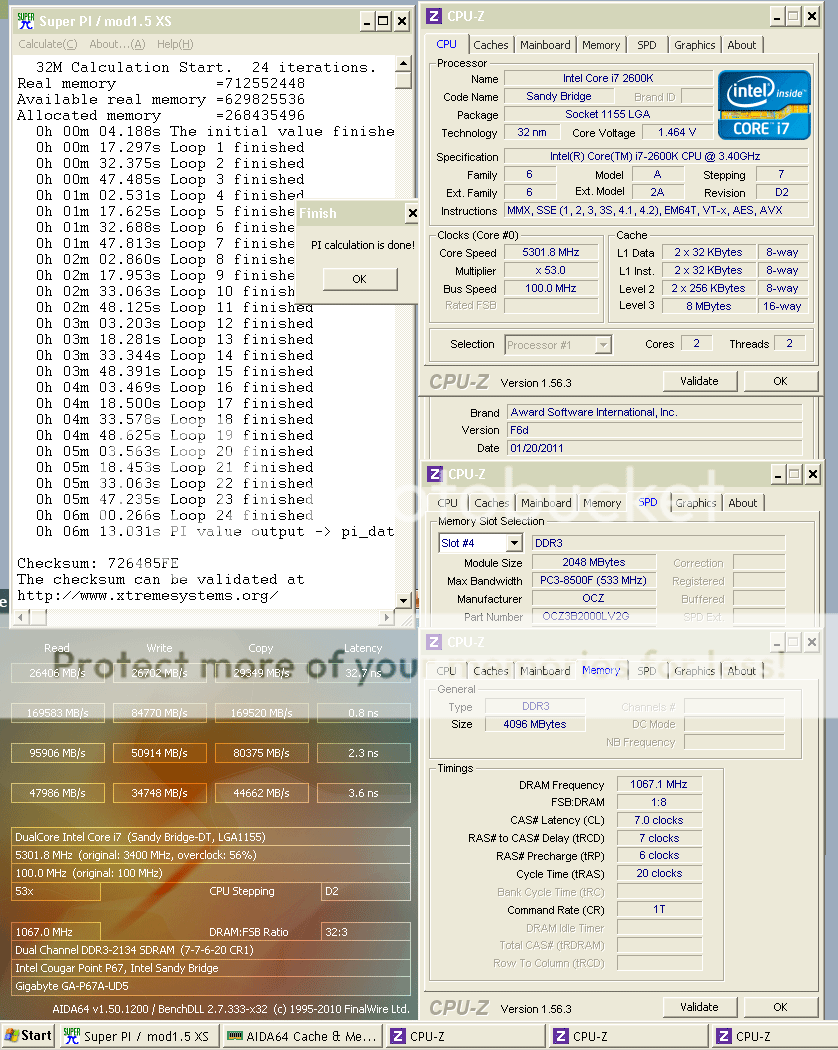Click the Bus Speed 100.0 MHz field
Image resolution: width=838 pixels, height=1050 pixels.
[551, 289]
